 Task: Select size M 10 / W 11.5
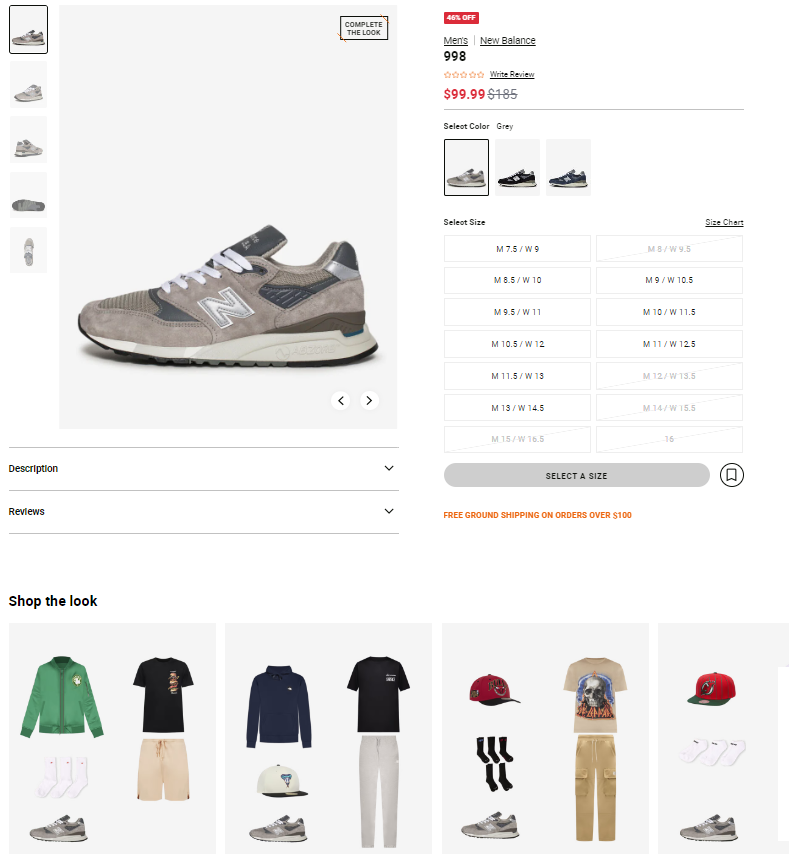[x=669, y=312]
